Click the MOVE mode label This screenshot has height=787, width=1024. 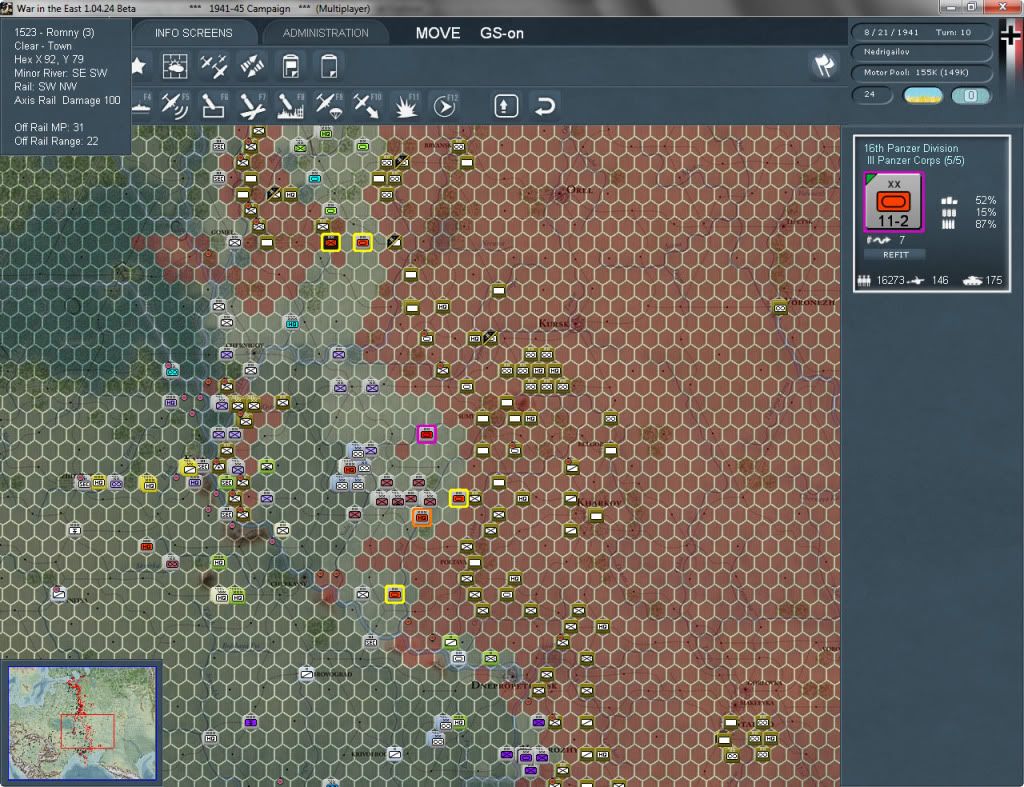click(x=438, y=33)
